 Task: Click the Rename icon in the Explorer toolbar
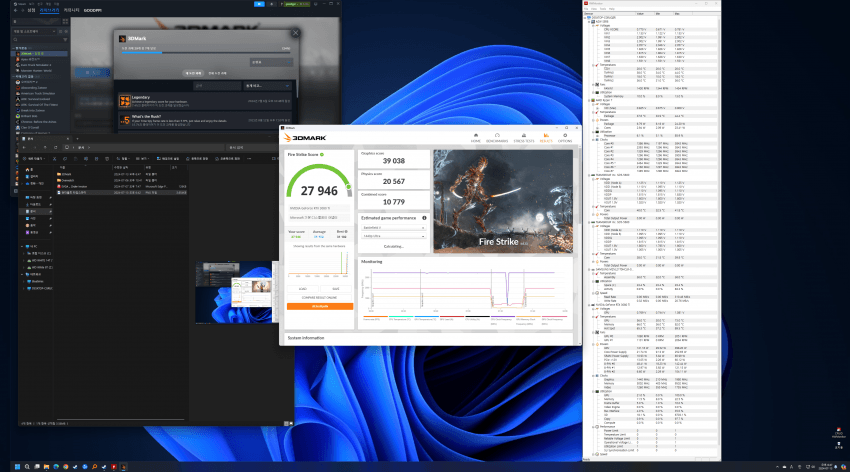86,159
